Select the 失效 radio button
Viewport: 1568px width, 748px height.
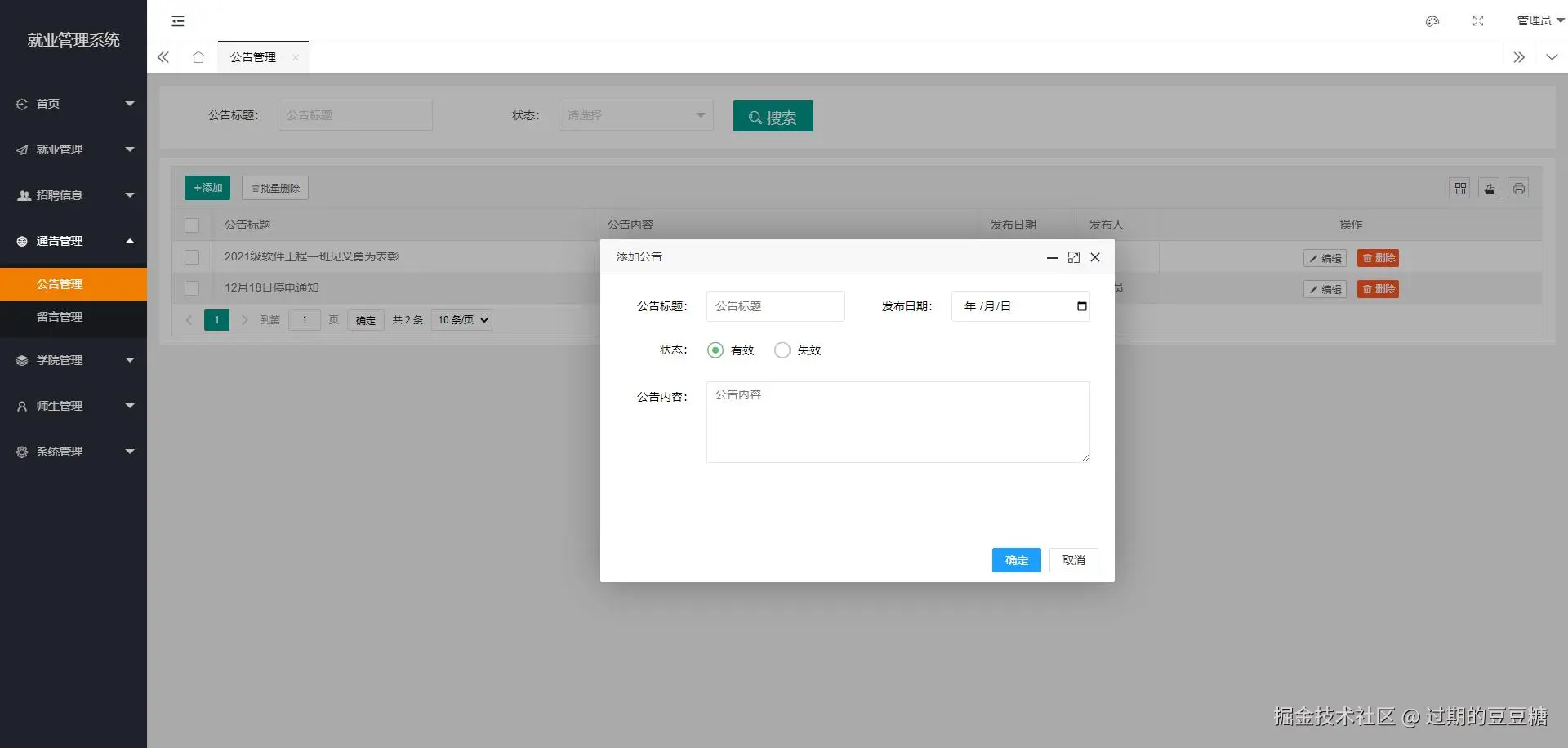pos(783,350)
